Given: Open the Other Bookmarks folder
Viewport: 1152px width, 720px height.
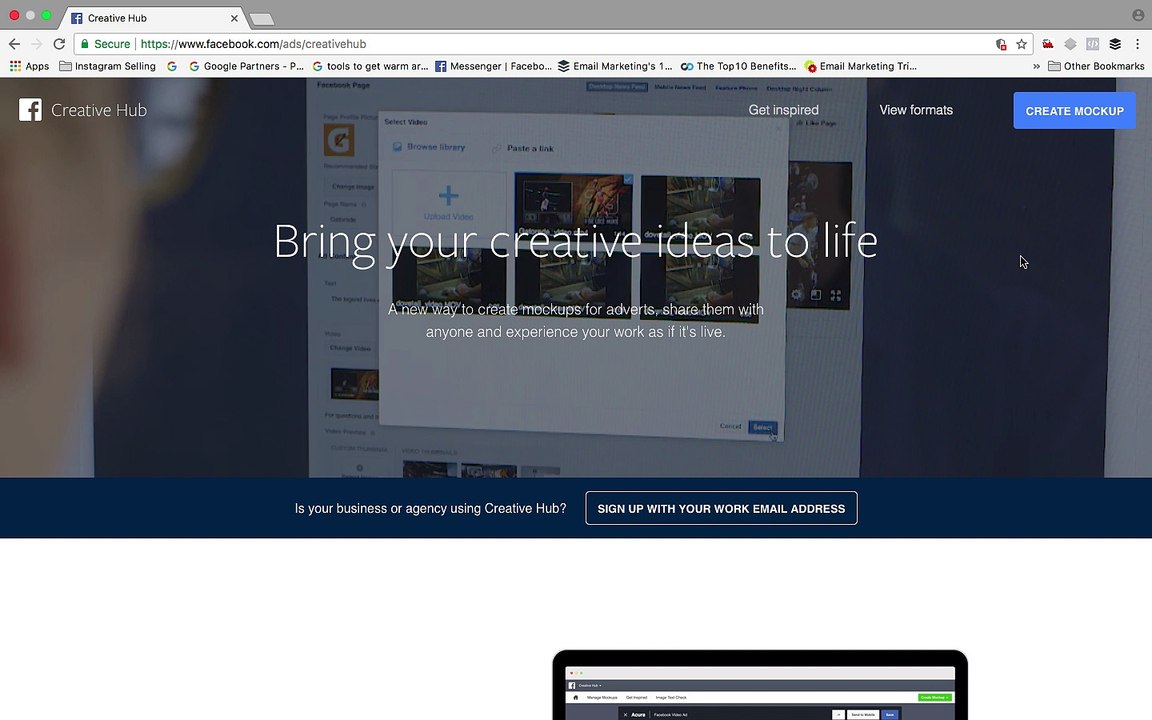Looking at the screenshot, I should point(1096,66).
